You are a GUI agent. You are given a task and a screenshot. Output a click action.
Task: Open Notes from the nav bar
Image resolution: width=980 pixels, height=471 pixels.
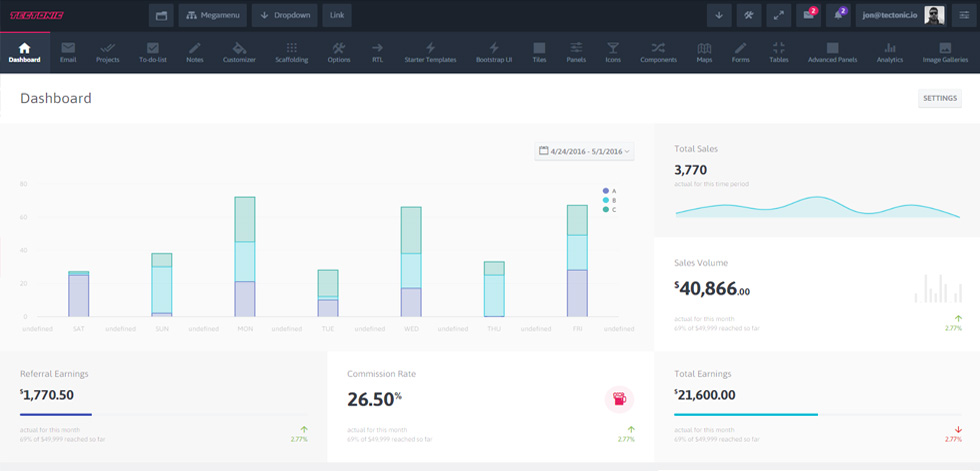(195, 52)
